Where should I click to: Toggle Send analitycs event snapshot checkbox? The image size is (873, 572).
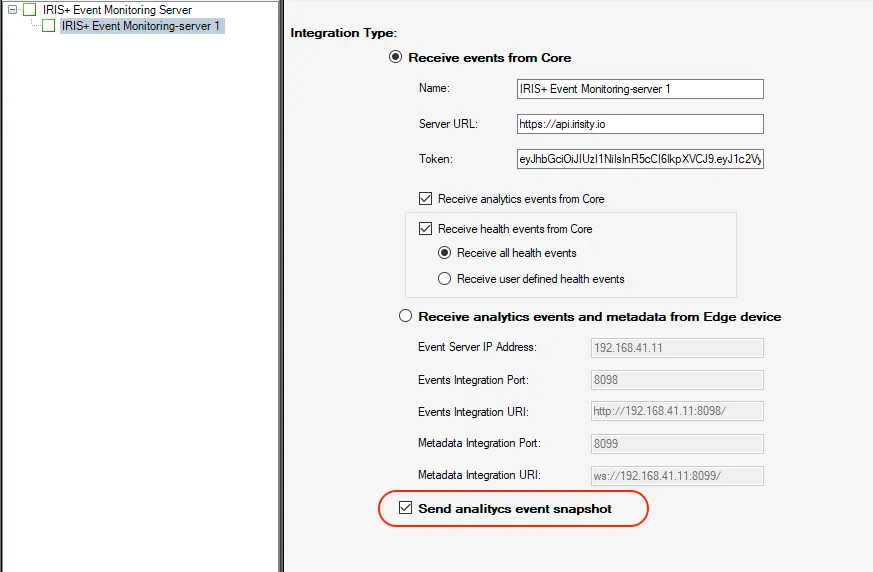coord(405,508)
